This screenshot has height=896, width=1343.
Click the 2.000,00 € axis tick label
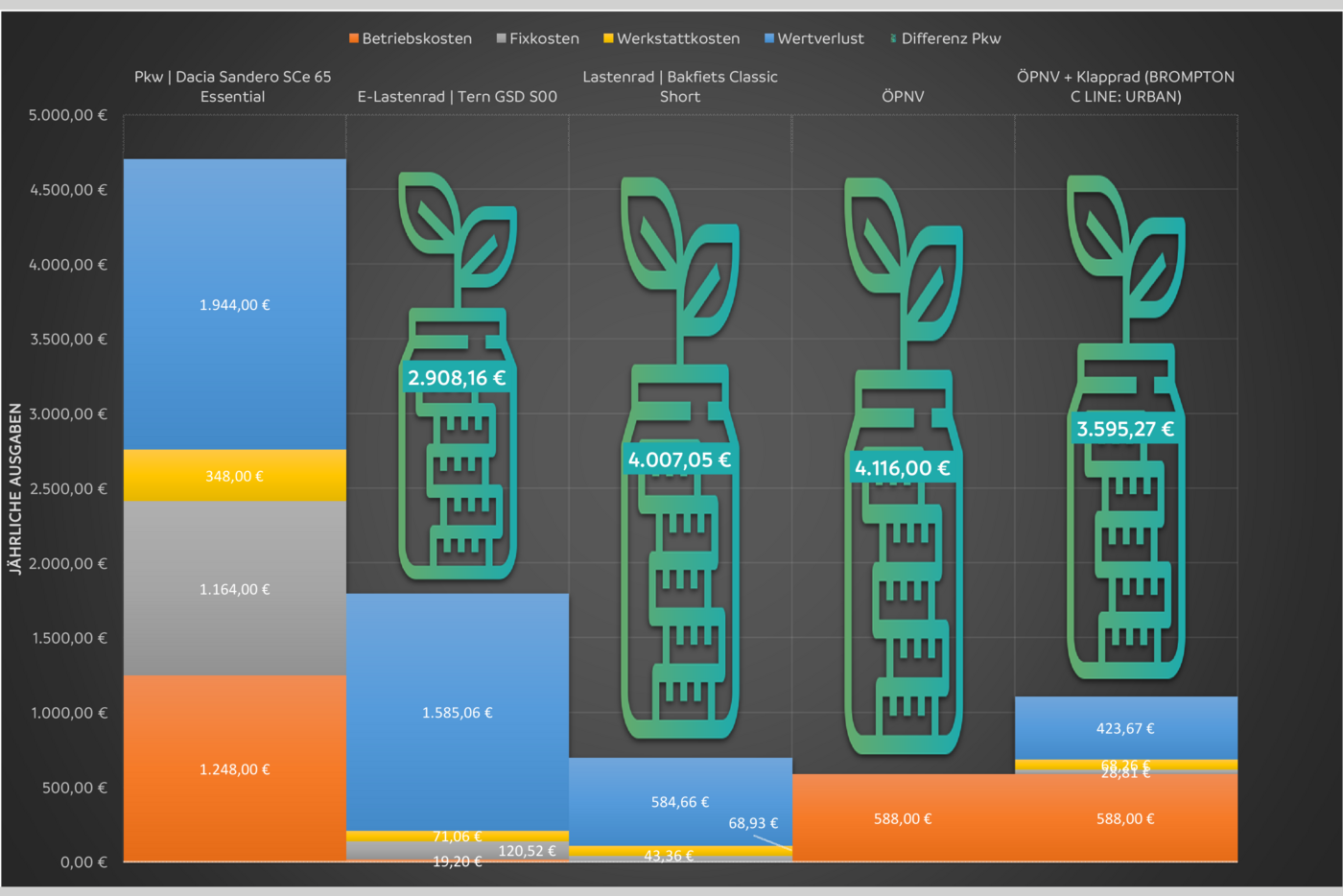[68, 563]
